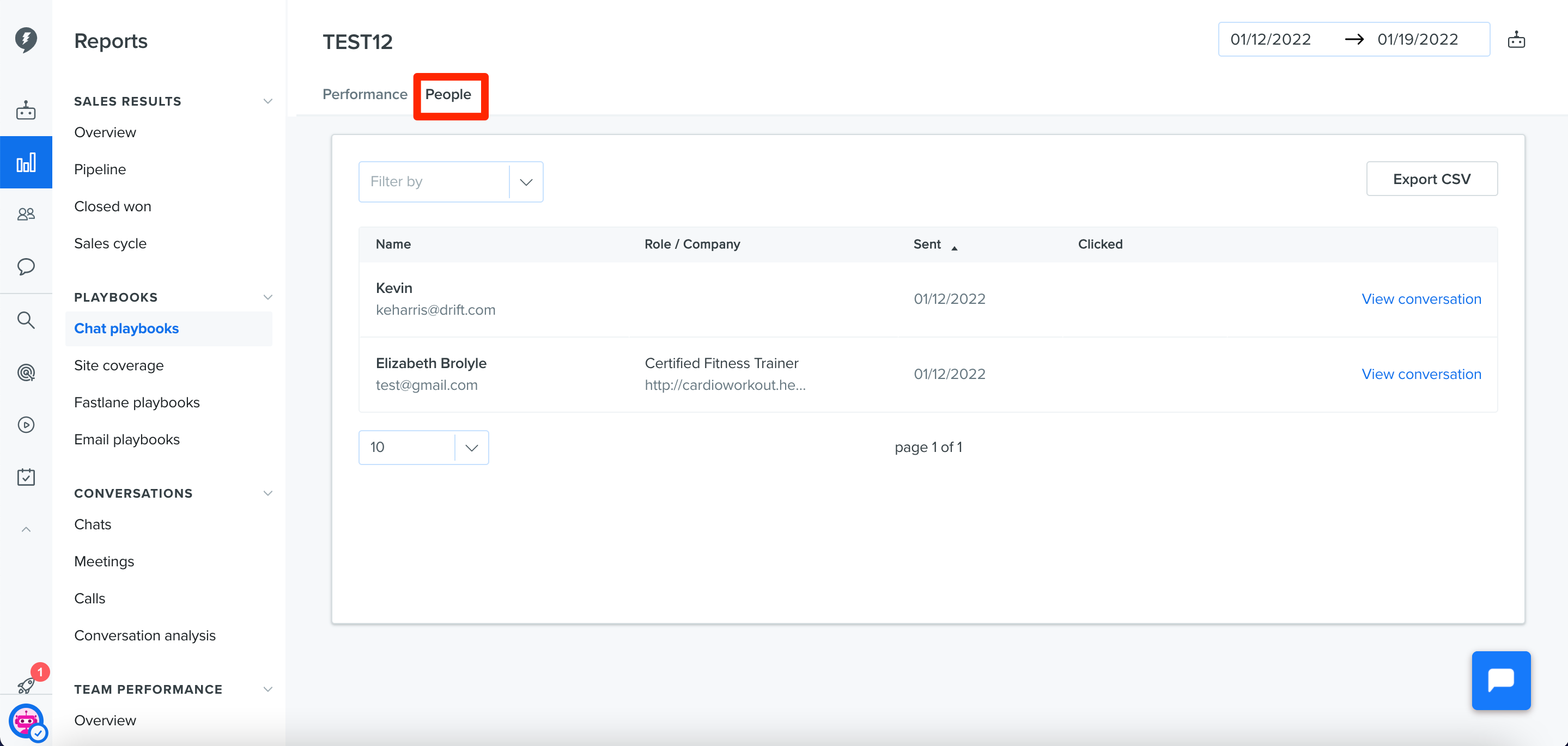Open the Contacts people icon
This screenshot has width=1568, height=746.
(26, 214)
